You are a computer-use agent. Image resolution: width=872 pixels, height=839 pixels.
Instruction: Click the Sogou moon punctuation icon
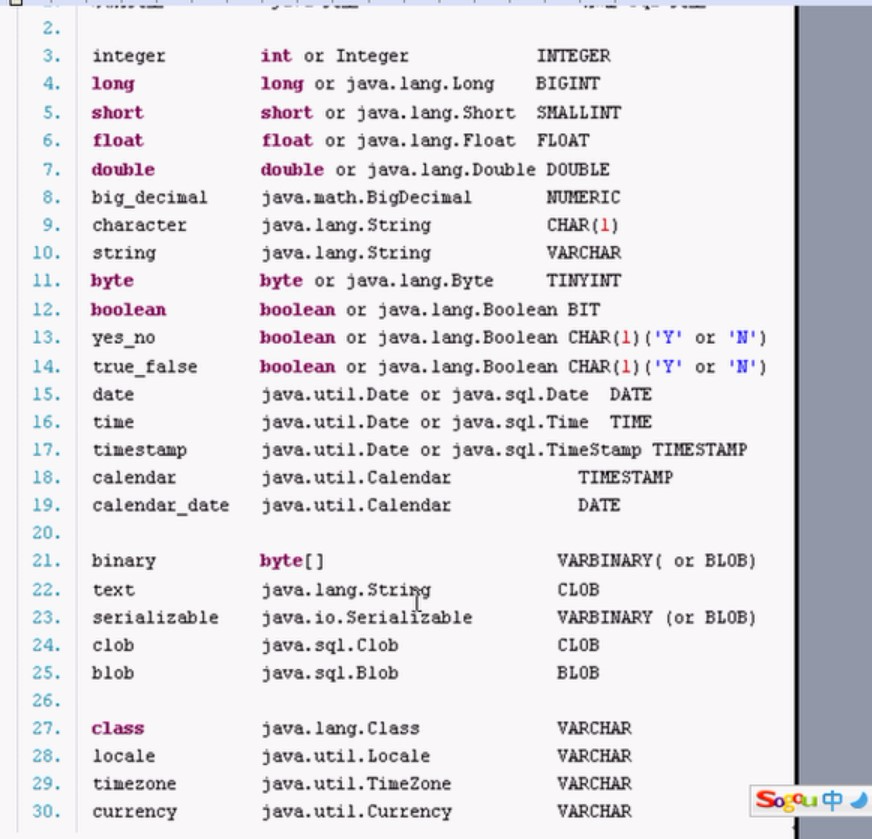[860, 801]
